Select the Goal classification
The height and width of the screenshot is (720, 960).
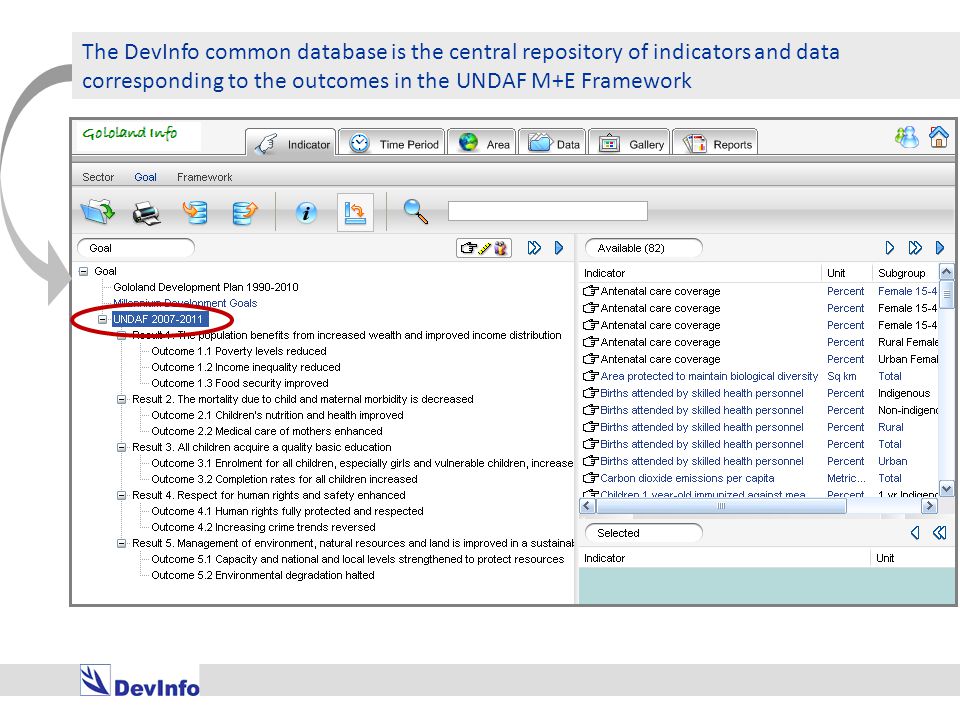(x=145, y=177)
